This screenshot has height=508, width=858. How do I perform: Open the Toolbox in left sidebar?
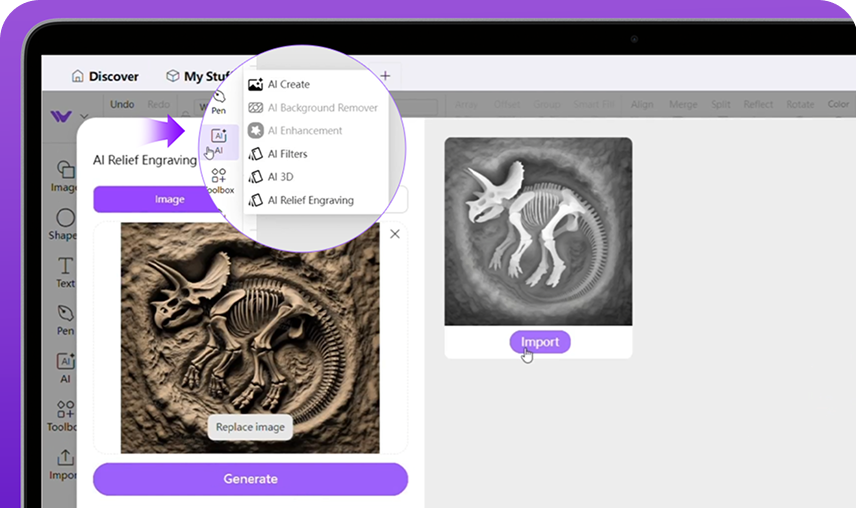62,416
